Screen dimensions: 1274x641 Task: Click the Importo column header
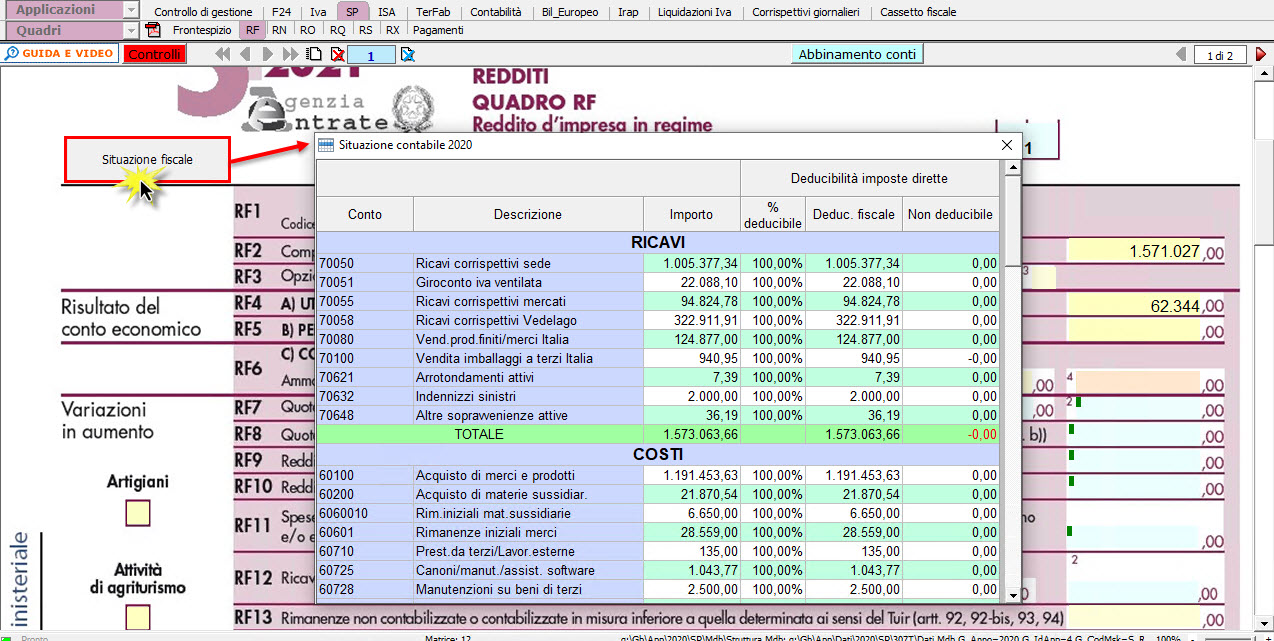[692, 214]
